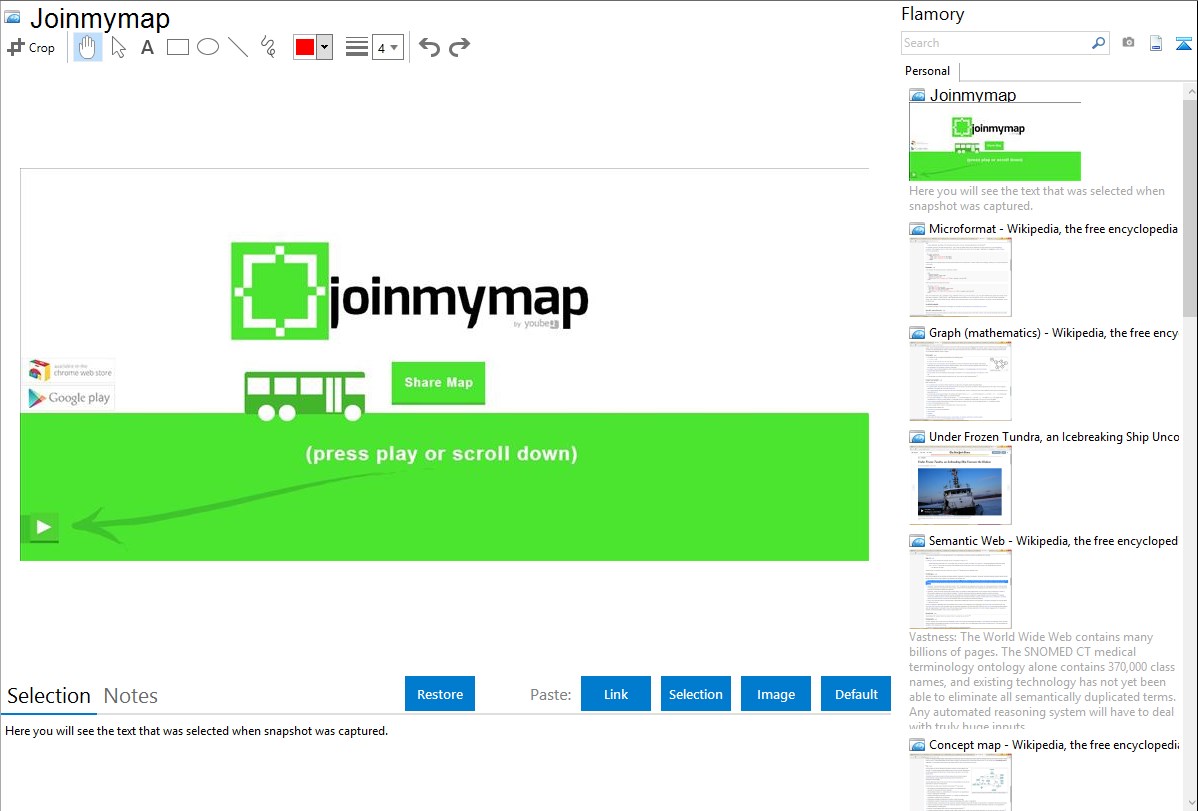Open the Graph (mathematics) snapshot thumbnail
The image size is (1198, 811).
[960, 381]
